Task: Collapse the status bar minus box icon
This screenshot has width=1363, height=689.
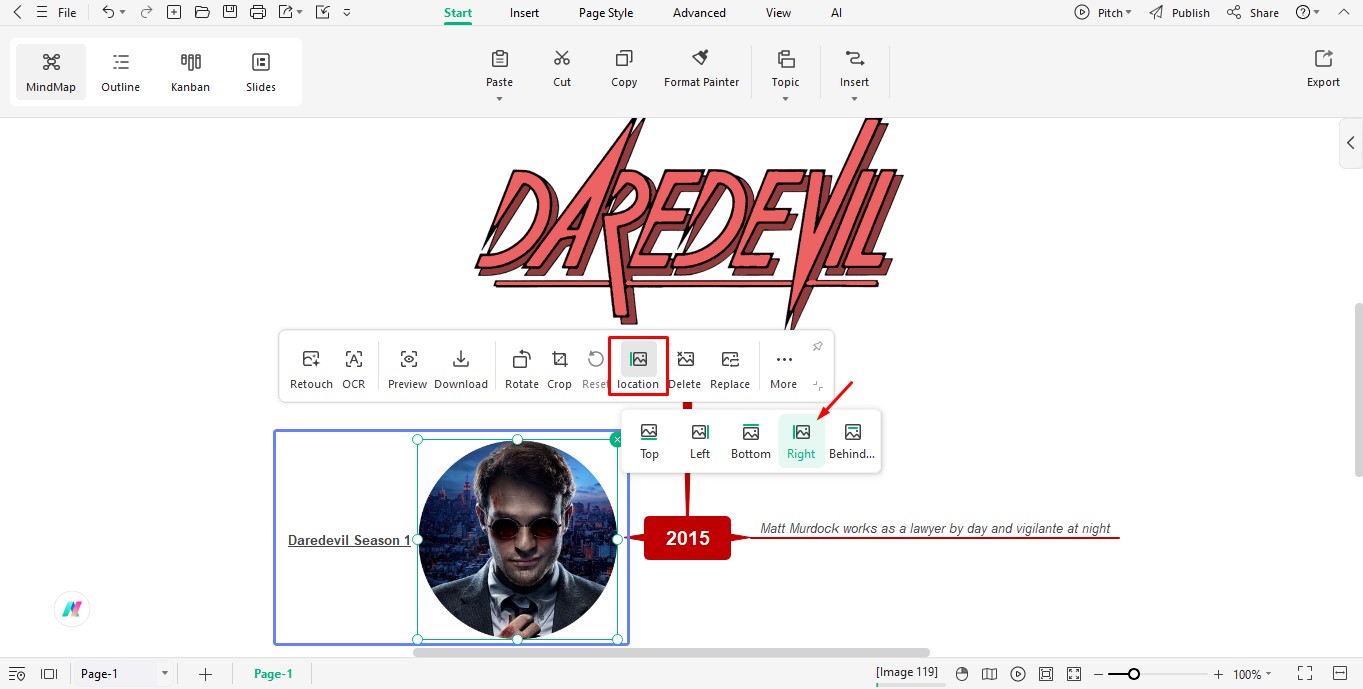Action: [1340, 674]
